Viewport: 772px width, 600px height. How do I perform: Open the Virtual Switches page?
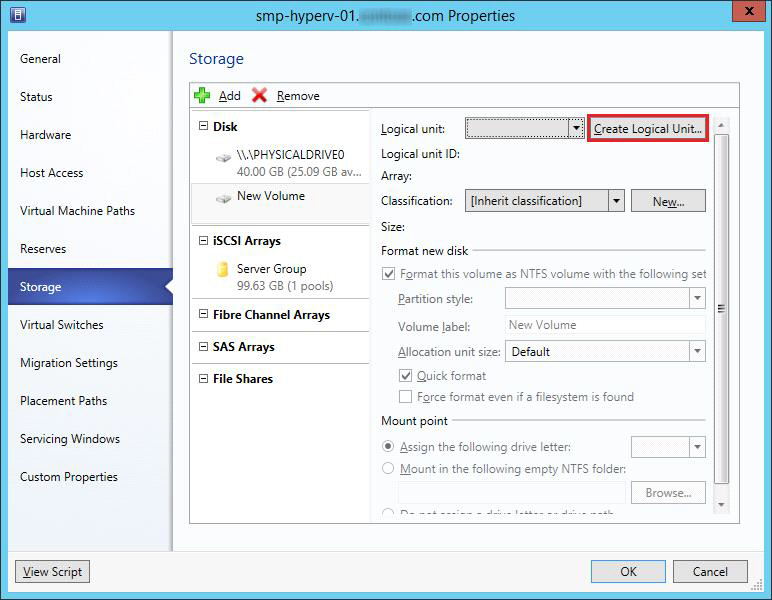pos(62,325)
